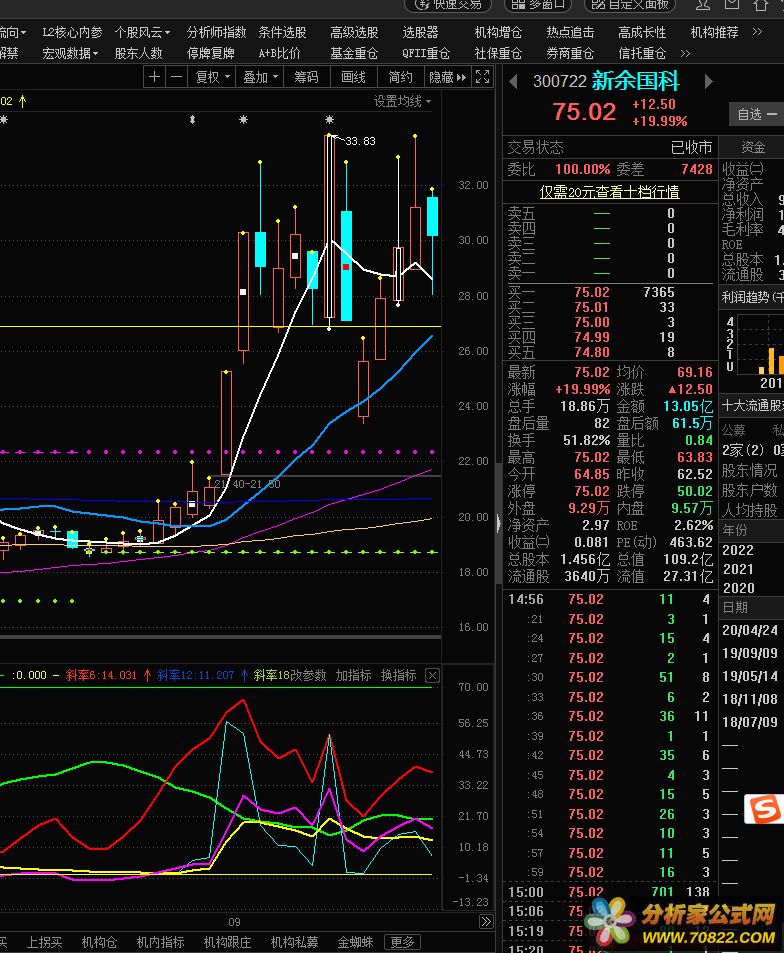Close the indicator sub-panel with X icon
784x953 pixels.
coord(432,676)
